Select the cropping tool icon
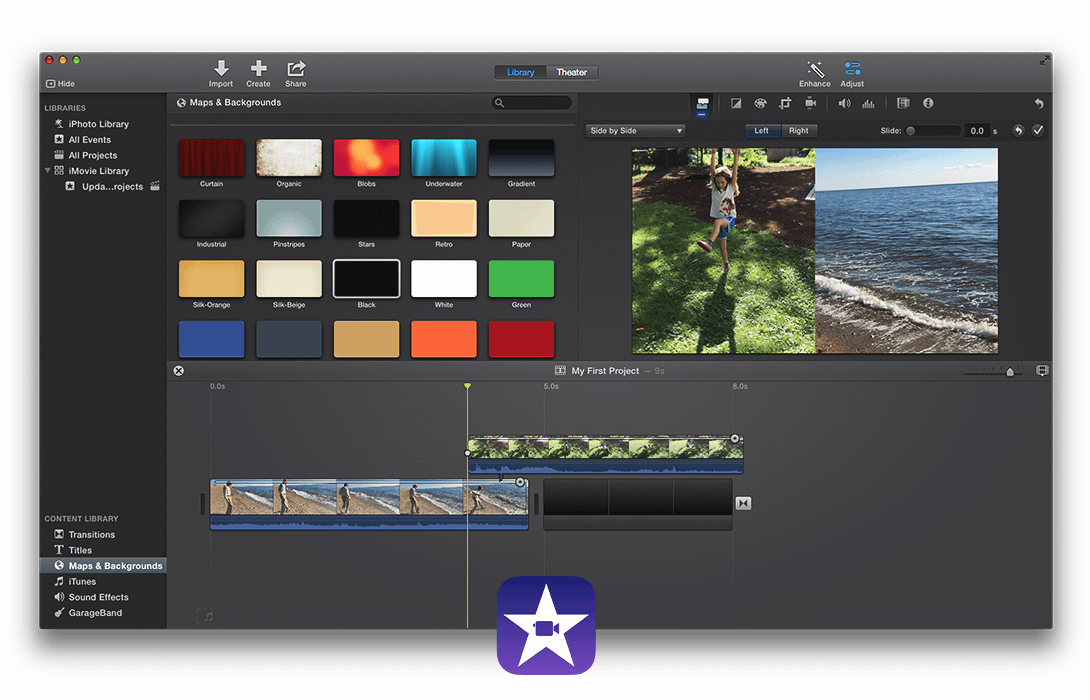 [x=786, y=104]
